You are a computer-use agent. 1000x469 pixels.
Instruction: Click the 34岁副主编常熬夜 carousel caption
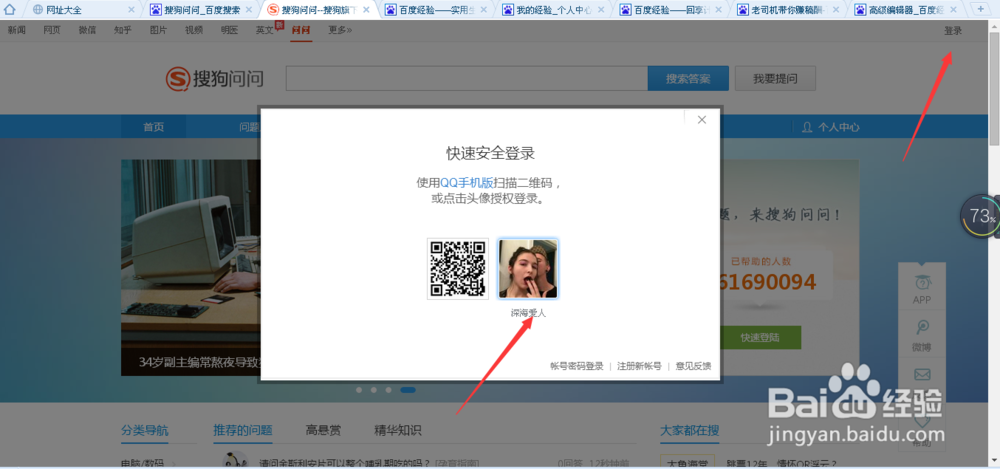(x=200, y=362)
